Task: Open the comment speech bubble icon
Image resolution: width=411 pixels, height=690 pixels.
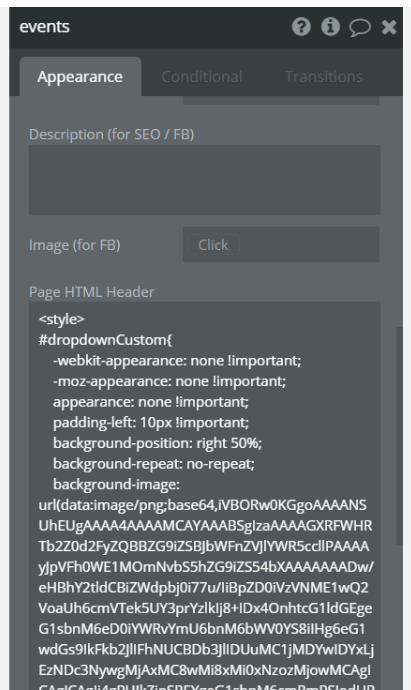Action: (360, 28)
